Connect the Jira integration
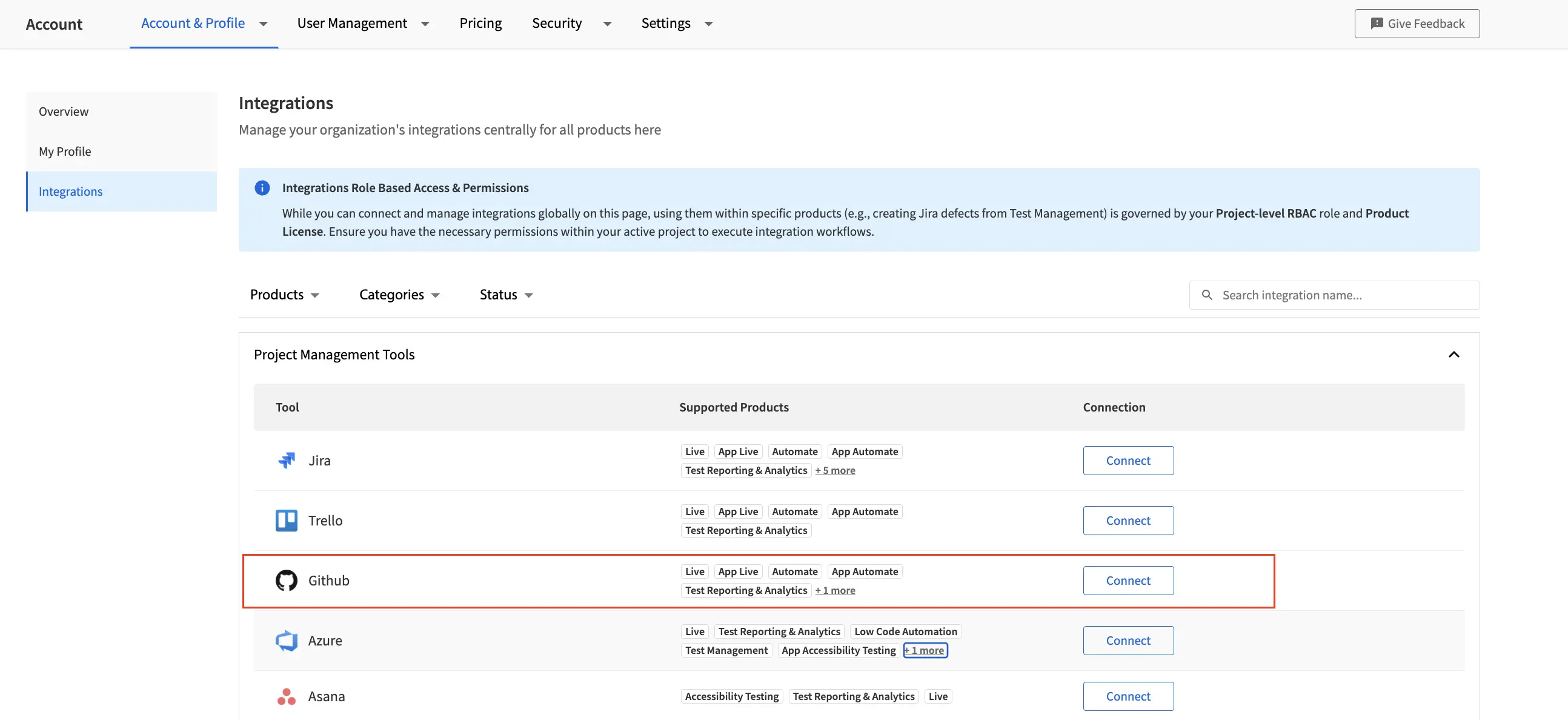The width and height of the screenshot is (1568, 720). tap(1128, 460)
